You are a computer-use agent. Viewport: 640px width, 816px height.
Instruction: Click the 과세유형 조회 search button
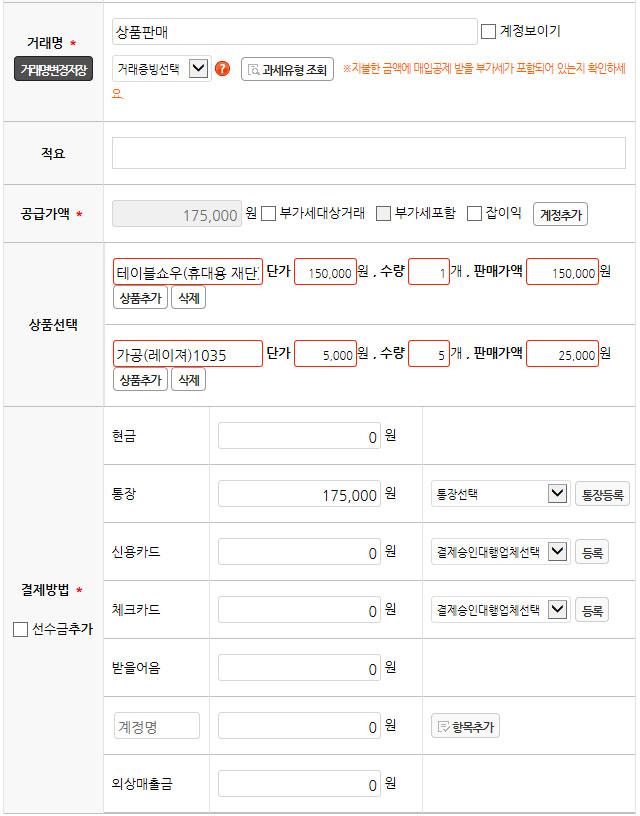pyautogui.click(x=287, y=69)
